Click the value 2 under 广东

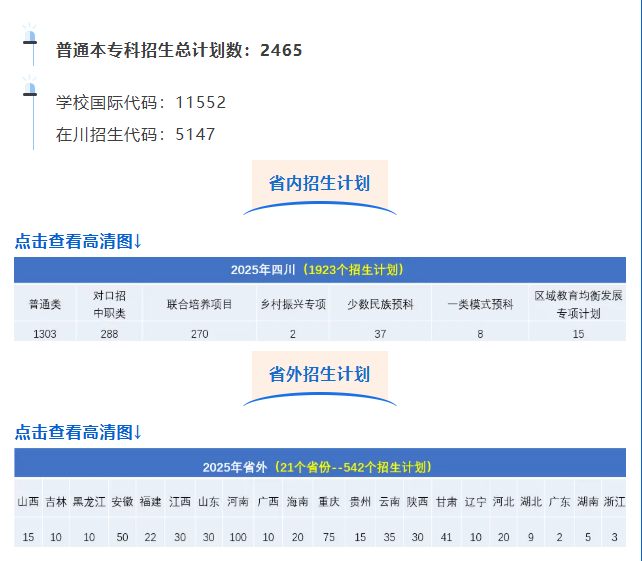click(x=559, y=537)
